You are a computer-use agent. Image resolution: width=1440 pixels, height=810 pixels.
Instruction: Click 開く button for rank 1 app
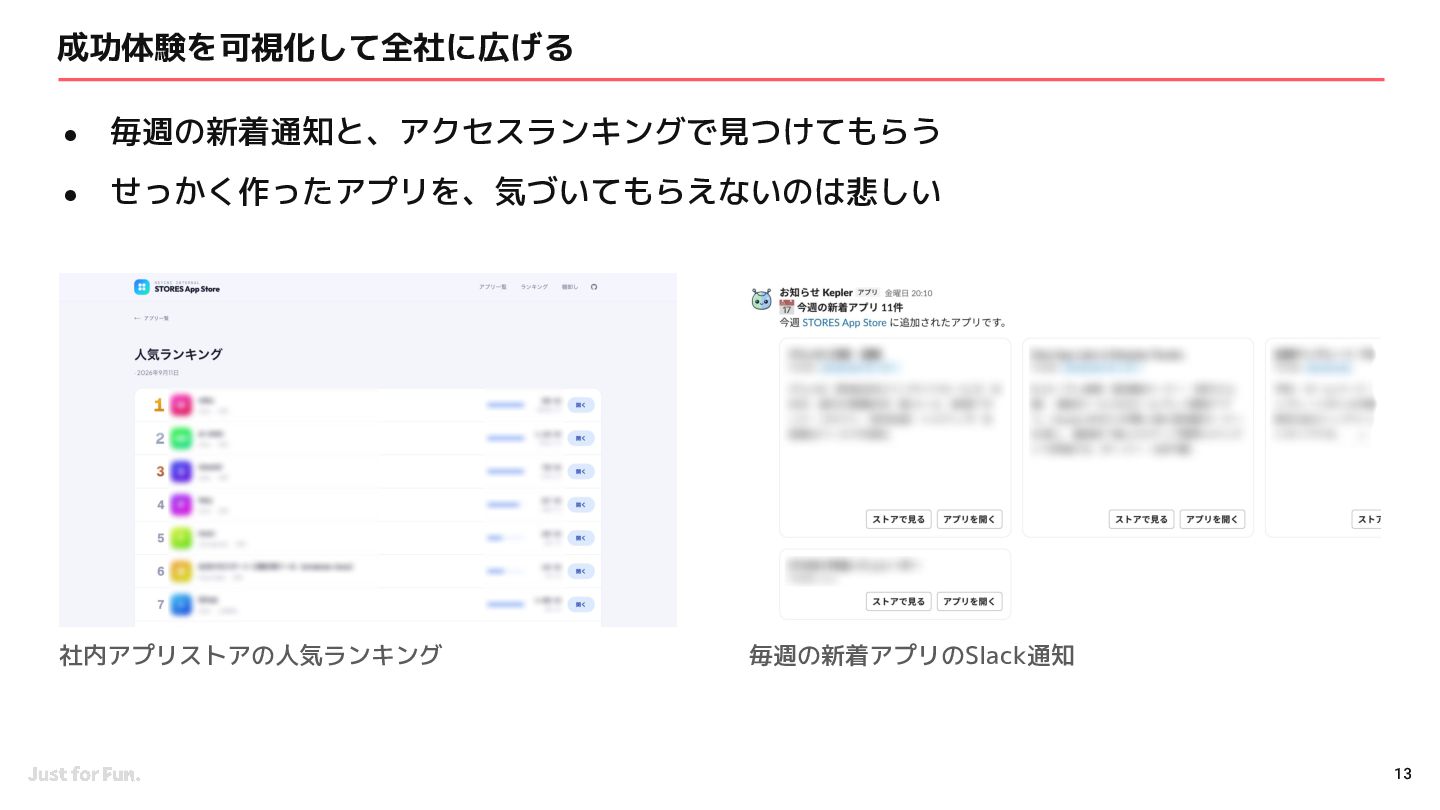(581, 405)
